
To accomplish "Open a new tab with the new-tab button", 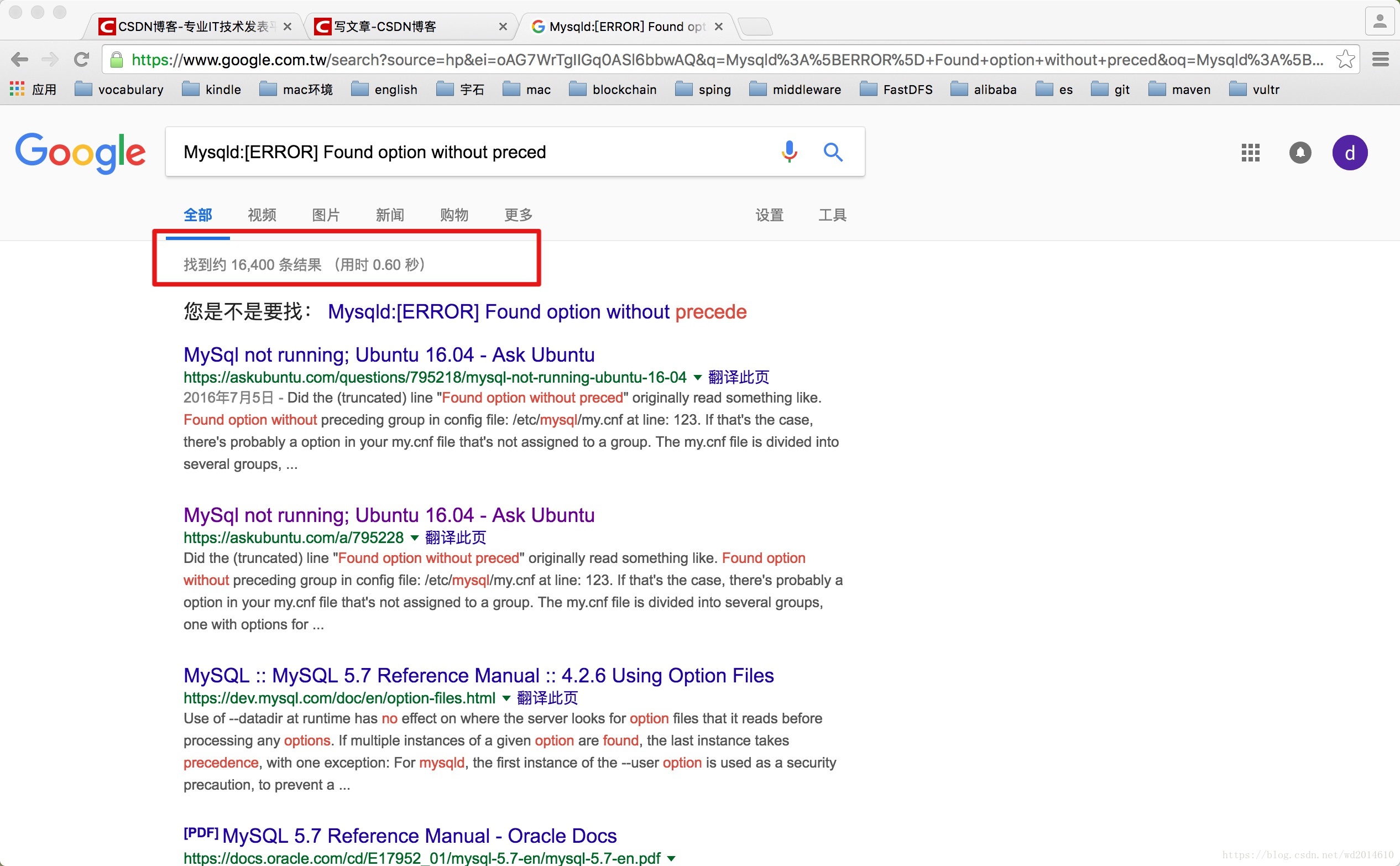I will pyautogui.click(x=755, y=27).
